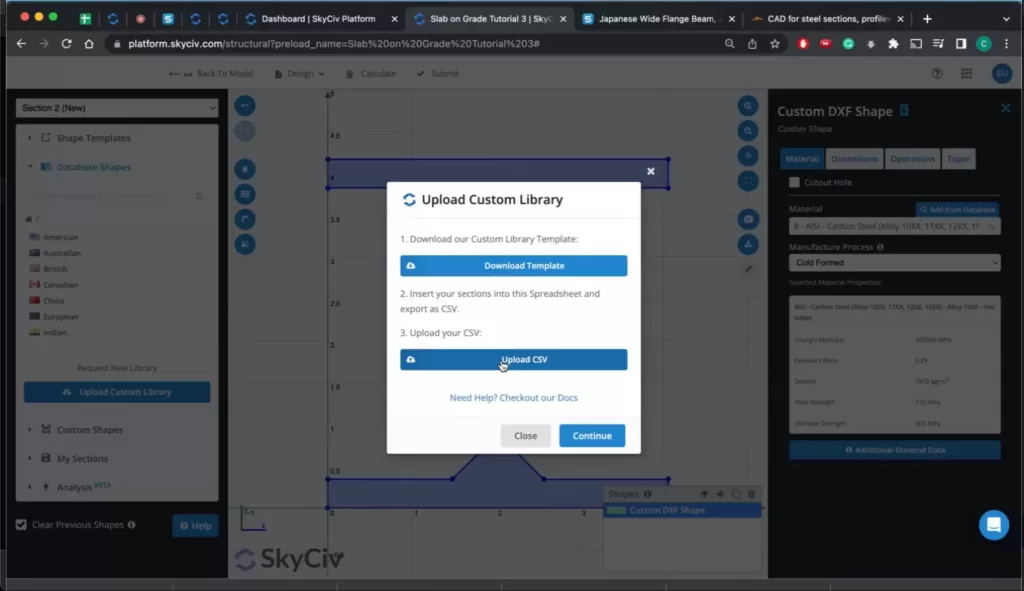
Task: Select the Australian shape library
Action: coord(61,253)
